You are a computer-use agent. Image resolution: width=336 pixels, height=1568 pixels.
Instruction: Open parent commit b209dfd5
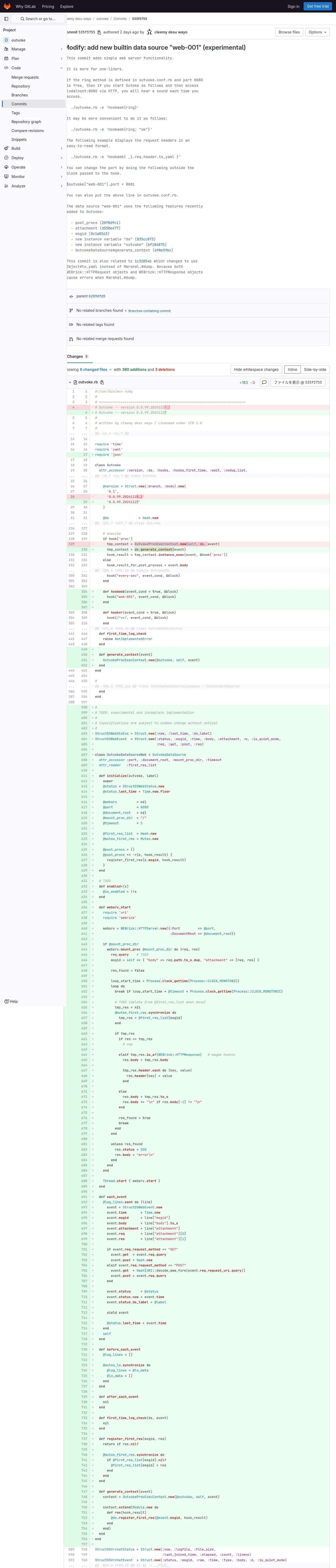click(97, 296)
